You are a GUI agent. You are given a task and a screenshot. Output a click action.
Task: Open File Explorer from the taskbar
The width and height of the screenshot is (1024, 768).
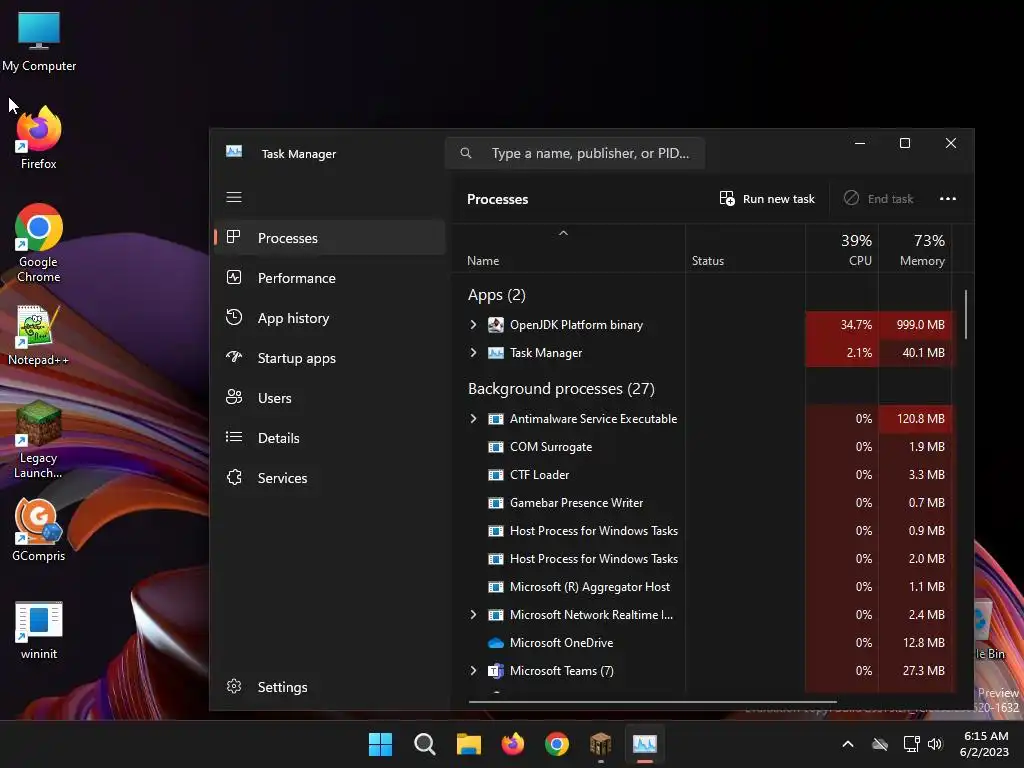point(468,744)
